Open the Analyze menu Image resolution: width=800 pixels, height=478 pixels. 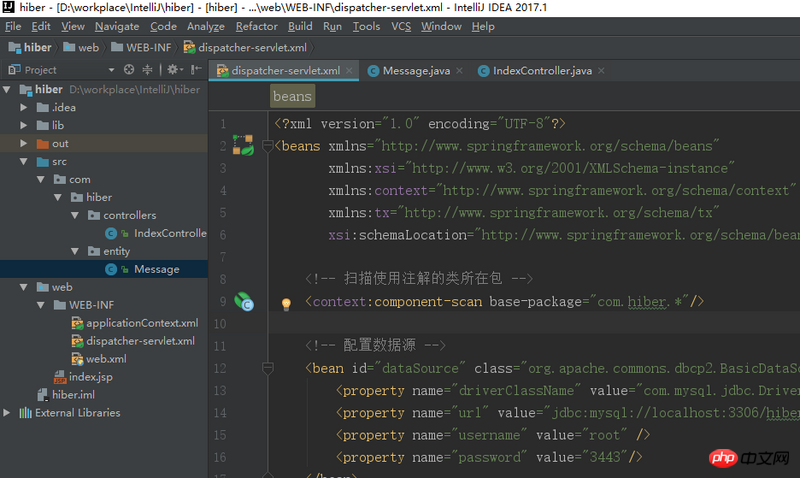tap(206, 27)
